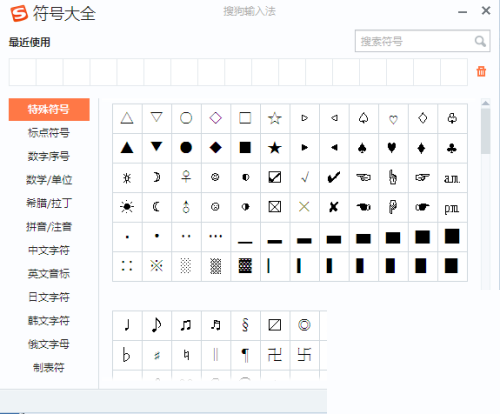This screenshot has height=414, width=500.
Task: Insert the solid black circle symbol ●
Action: pos(186,148)
